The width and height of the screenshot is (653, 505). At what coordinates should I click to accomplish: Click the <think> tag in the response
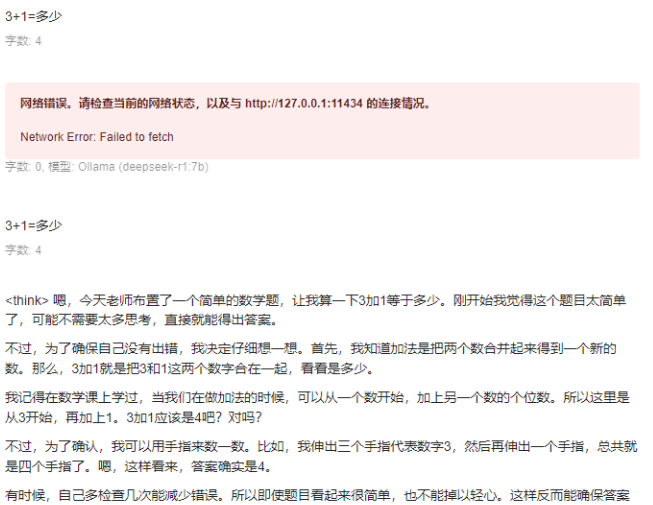pyautogui.click(x=27, y=300)
